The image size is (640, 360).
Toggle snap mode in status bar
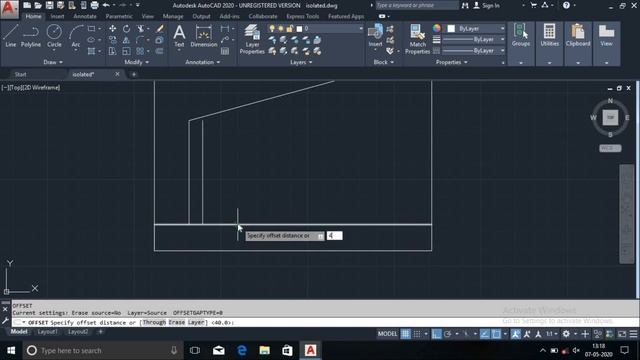point(417,334)
